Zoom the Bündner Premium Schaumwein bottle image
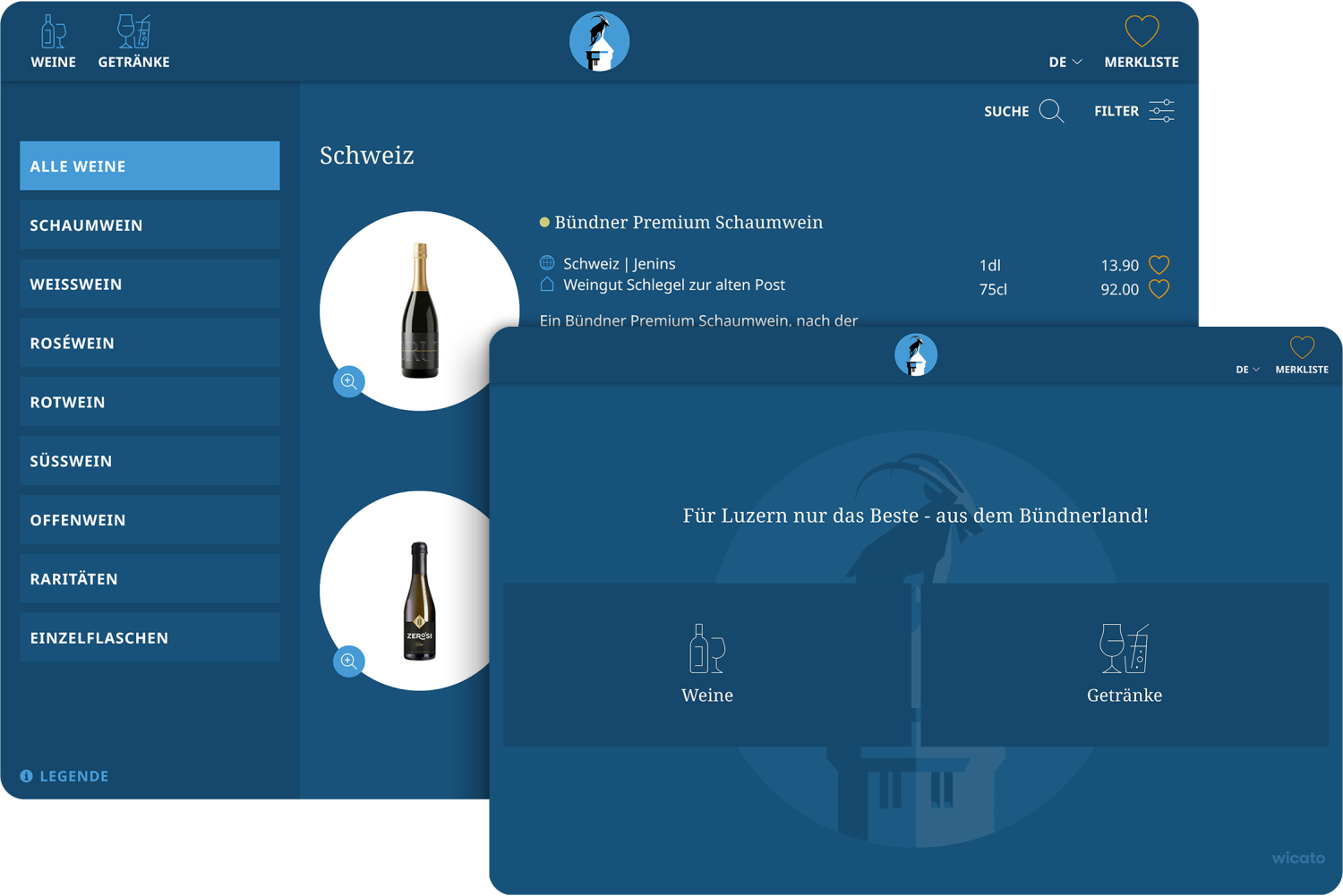 click(x=349, y=381)
